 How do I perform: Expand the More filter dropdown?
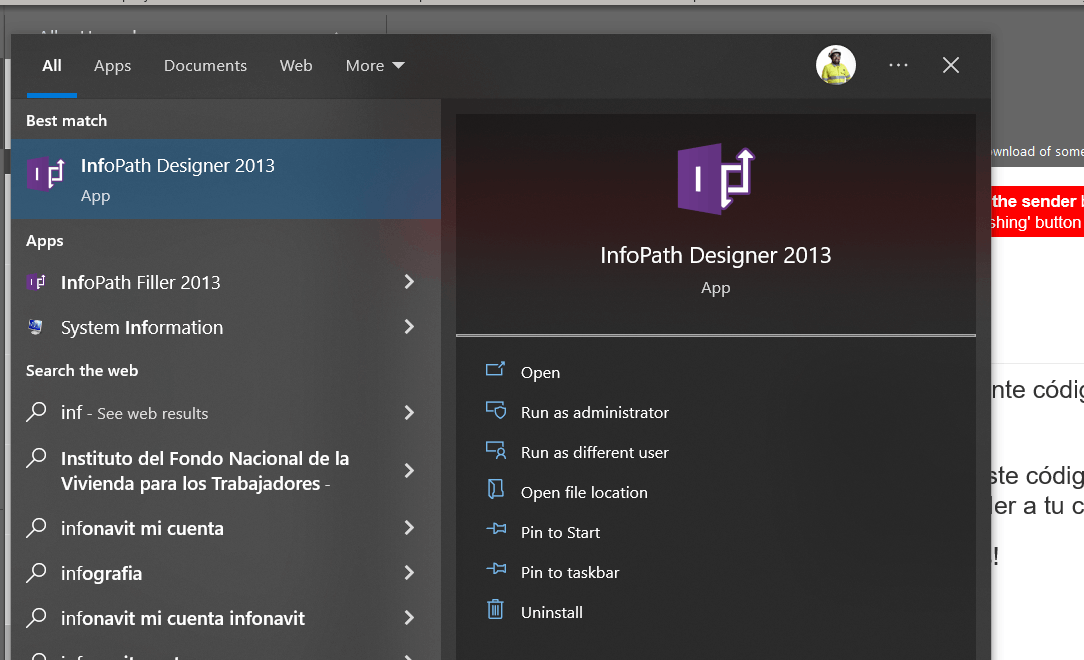click(375, 66)
